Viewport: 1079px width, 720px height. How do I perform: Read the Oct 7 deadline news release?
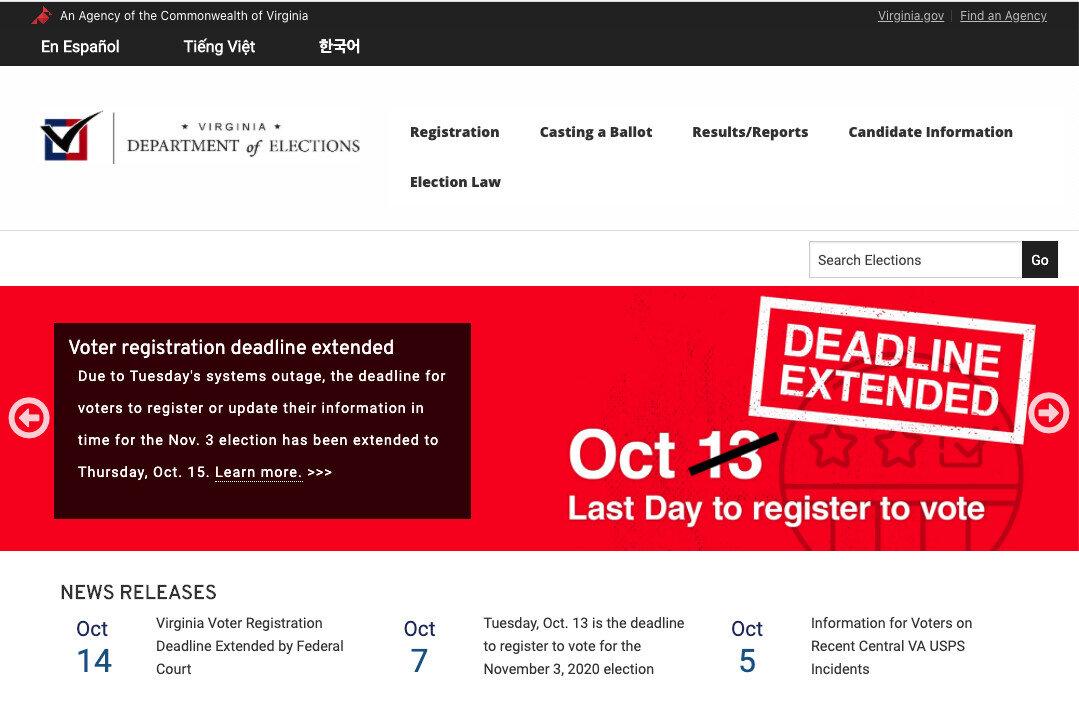coord(583,645)
